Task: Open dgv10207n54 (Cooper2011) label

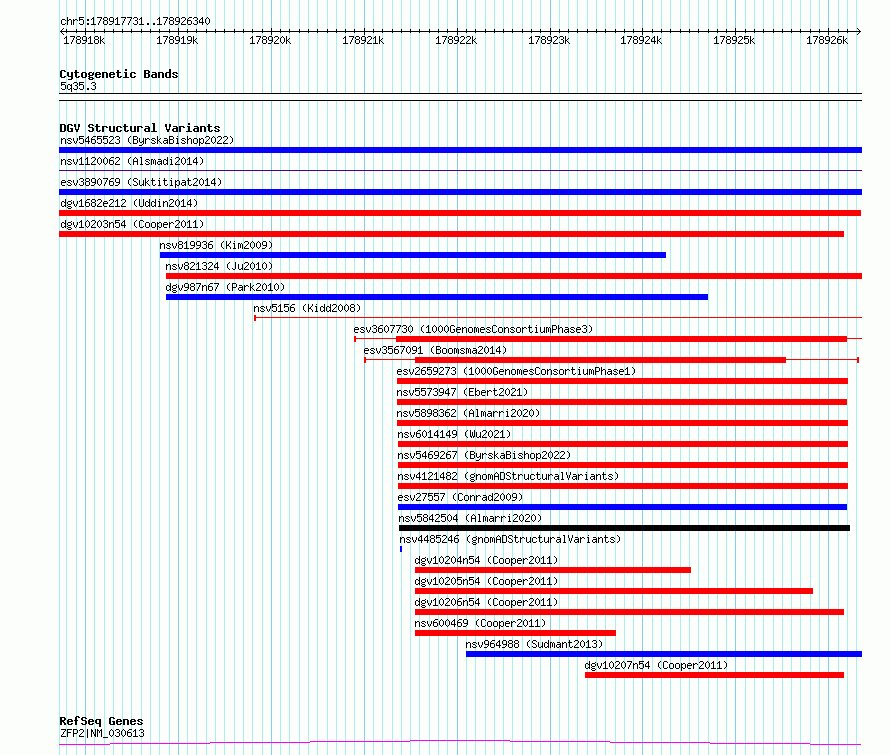Action: tap(656, 665)
